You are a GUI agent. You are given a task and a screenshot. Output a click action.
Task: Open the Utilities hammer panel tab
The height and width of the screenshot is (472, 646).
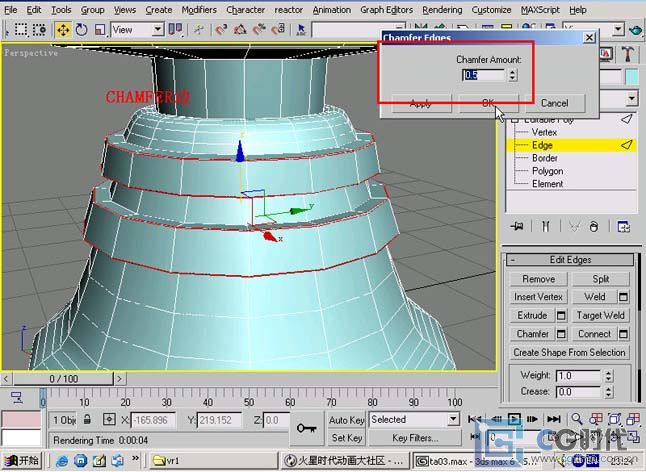pyautogui.click(x=628, y=54)
